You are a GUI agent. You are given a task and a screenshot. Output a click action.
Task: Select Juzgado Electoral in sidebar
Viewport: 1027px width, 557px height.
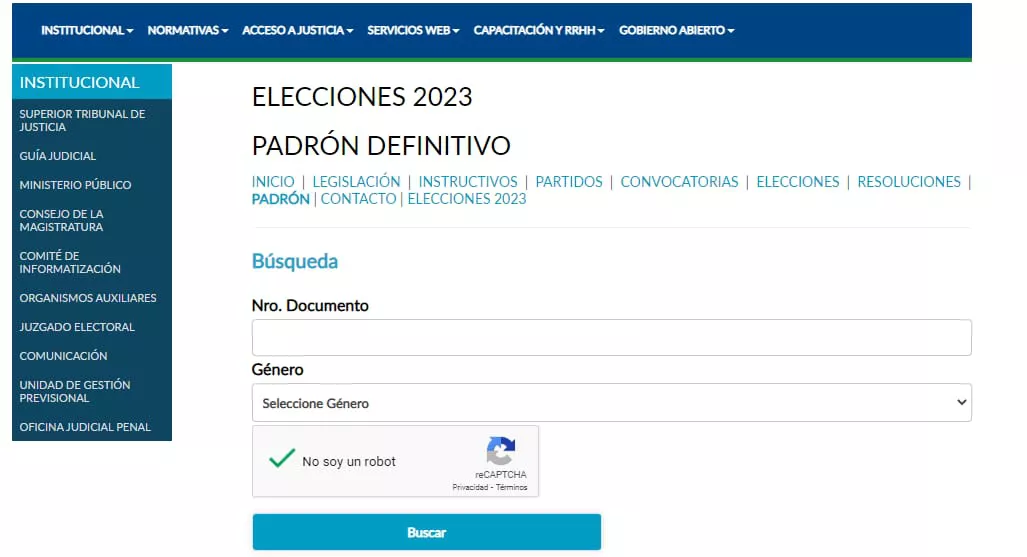click(x=77, y=327)
